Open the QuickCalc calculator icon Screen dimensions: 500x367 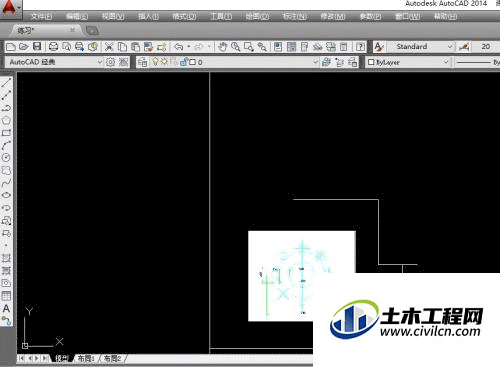344,47
